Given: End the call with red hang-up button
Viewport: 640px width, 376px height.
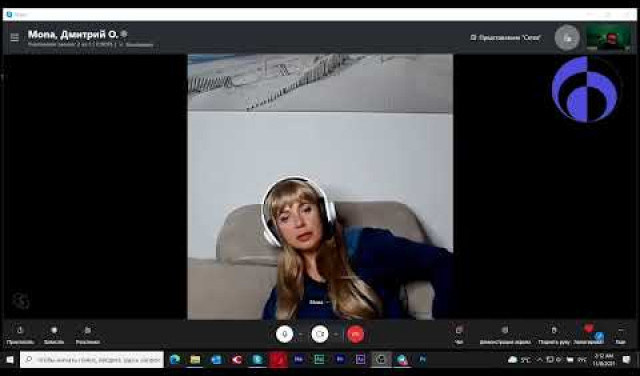Looking at the screenshot, I should tap(355, 334).
